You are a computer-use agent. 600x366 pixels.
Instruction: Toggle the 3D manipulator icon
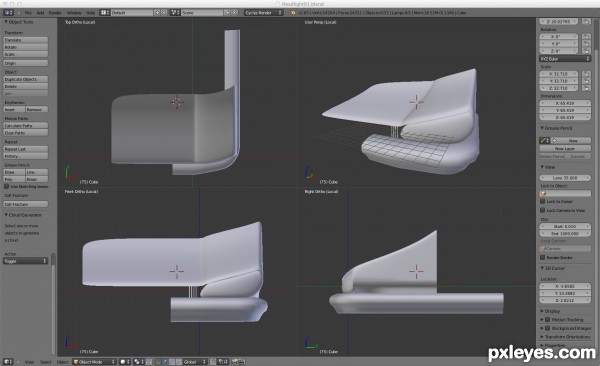point(158,362)
